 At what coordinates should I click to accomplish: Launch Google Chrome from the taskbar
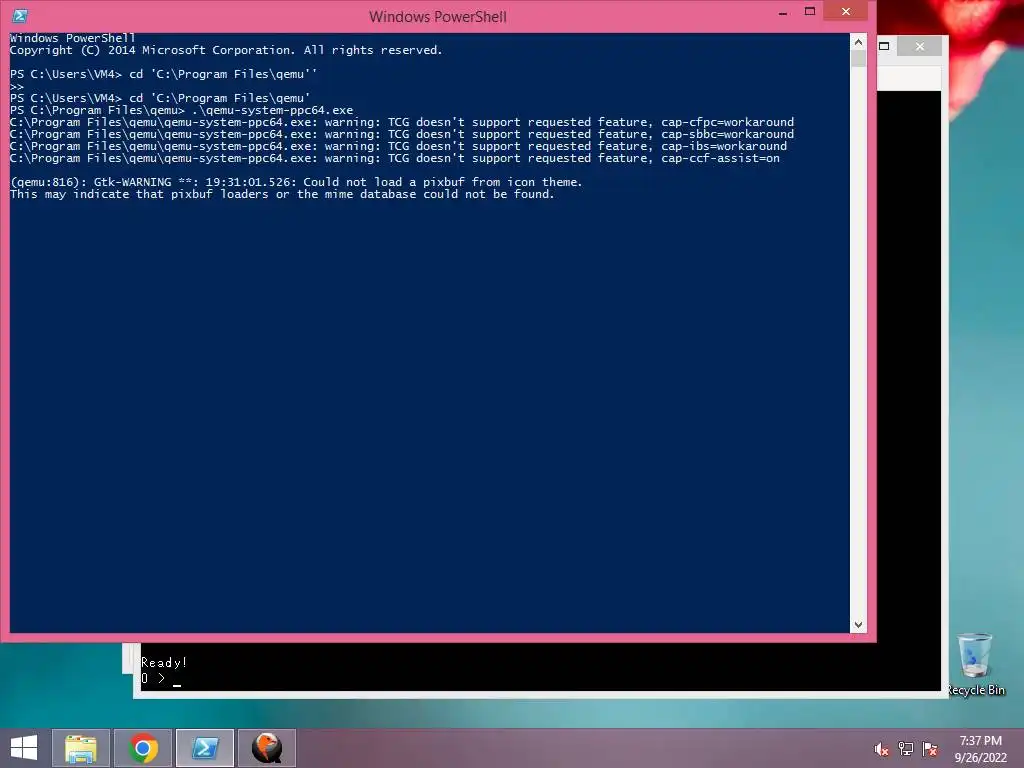143,748
